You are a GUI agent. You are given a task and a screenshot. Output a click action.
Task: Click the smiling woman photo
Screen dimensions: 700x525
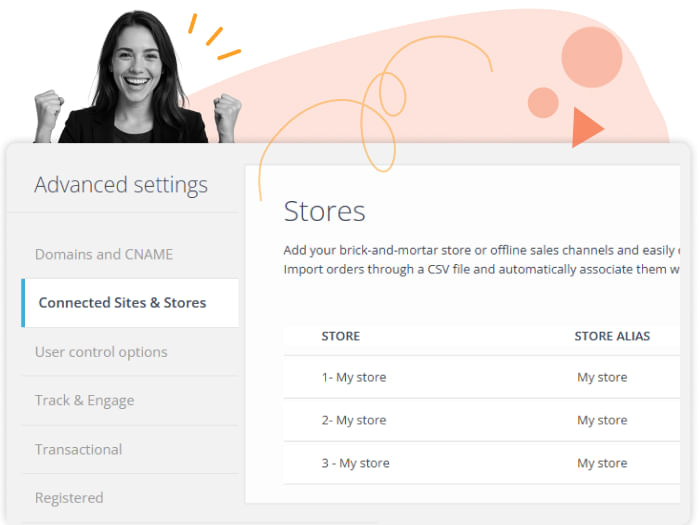coord(135,80)
